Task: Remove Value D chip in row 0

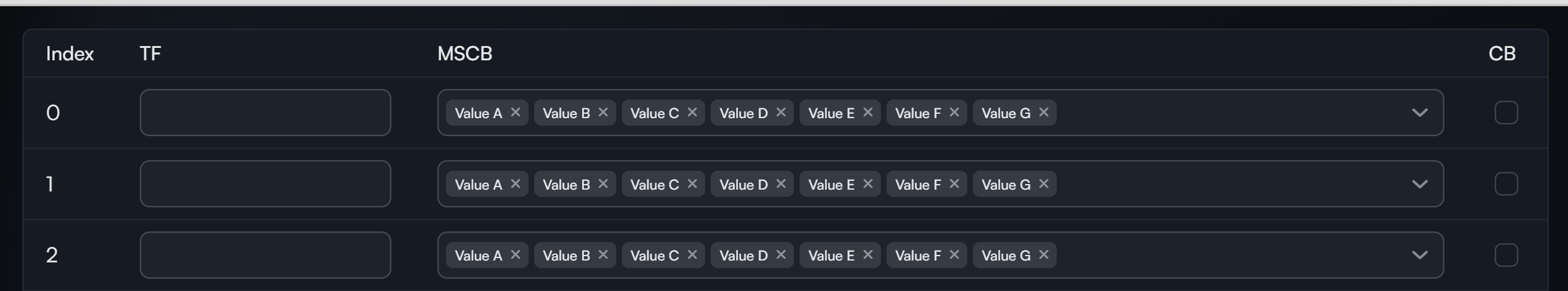Action: point(781,113)
